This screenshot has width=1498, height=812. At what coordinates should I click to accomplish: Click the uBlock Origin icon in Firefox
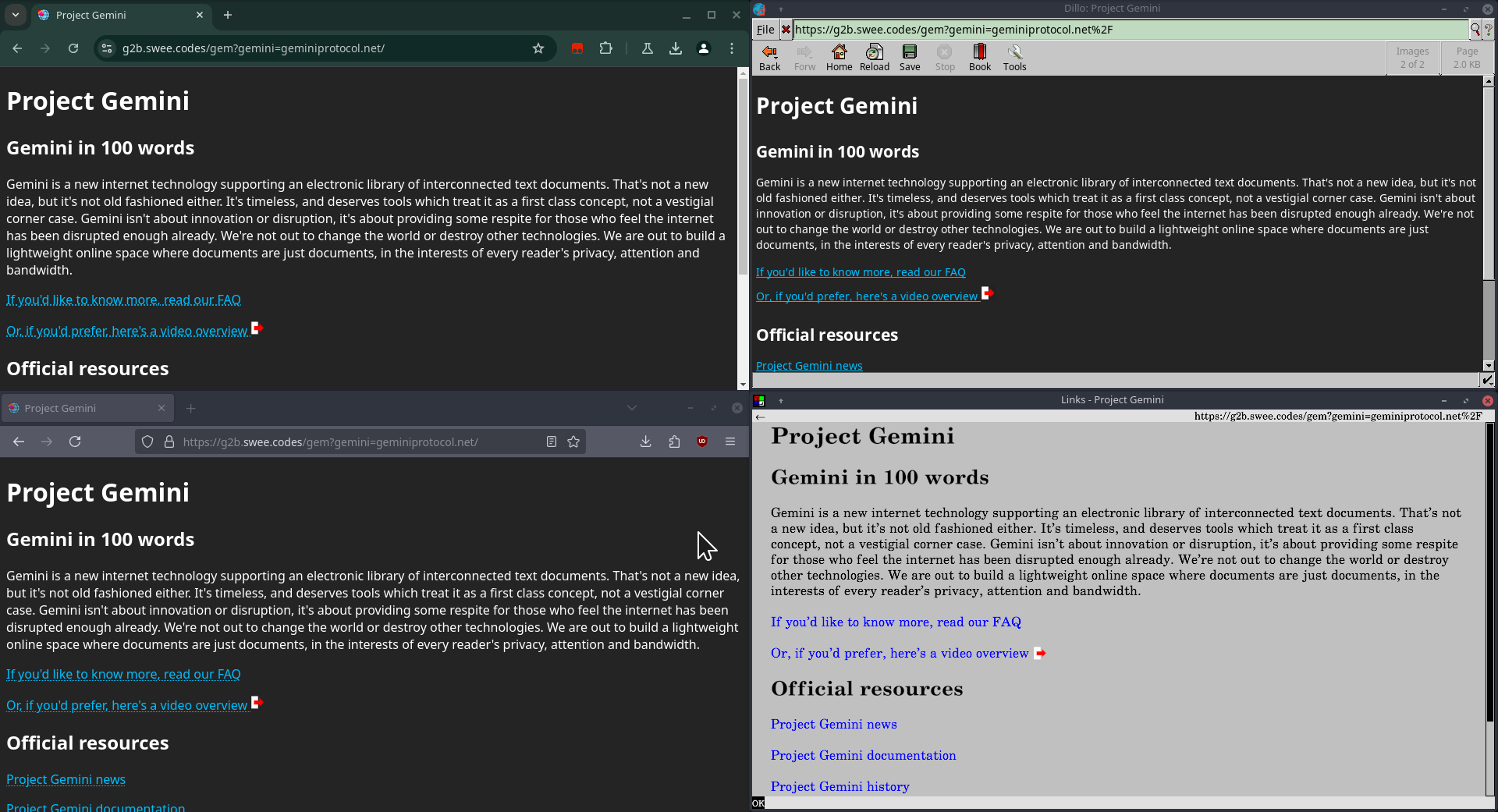[x=701, y=441]
